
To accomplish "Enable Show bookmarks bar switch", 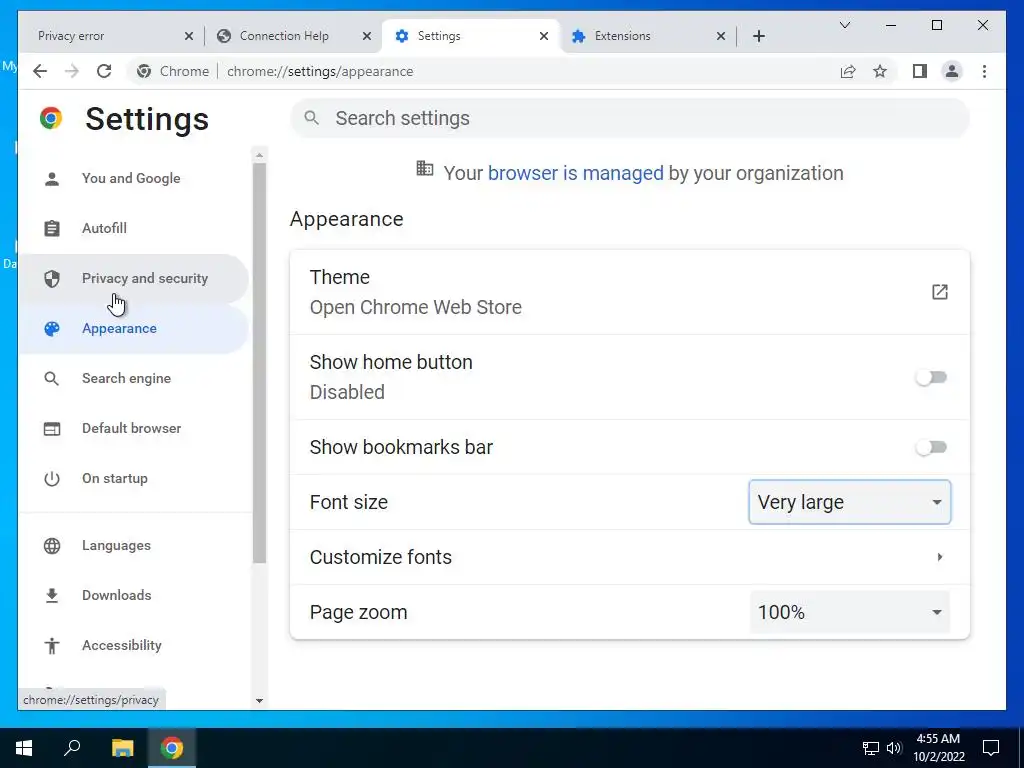I will [931, 447].
